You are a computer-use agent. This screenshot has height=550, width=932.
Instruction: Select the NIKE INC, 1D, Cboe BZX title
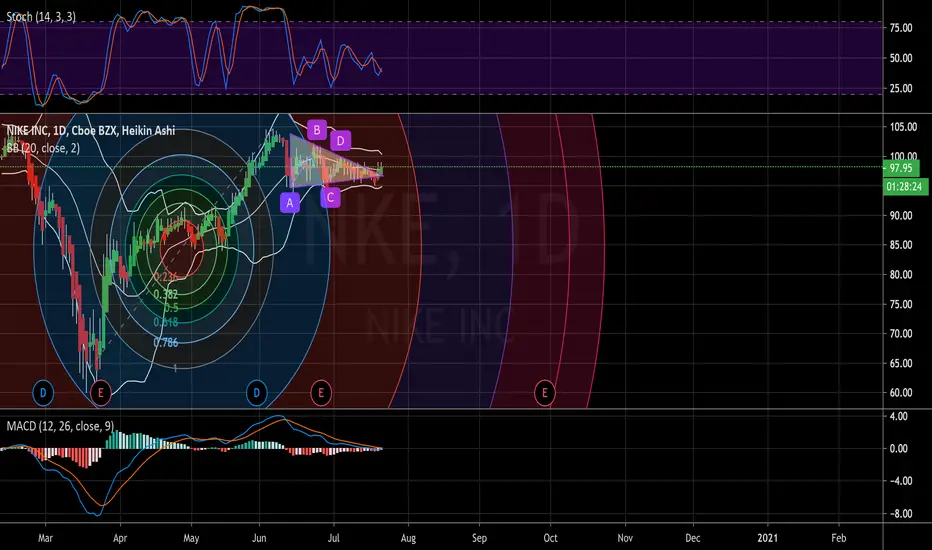[x=91, y=130]
